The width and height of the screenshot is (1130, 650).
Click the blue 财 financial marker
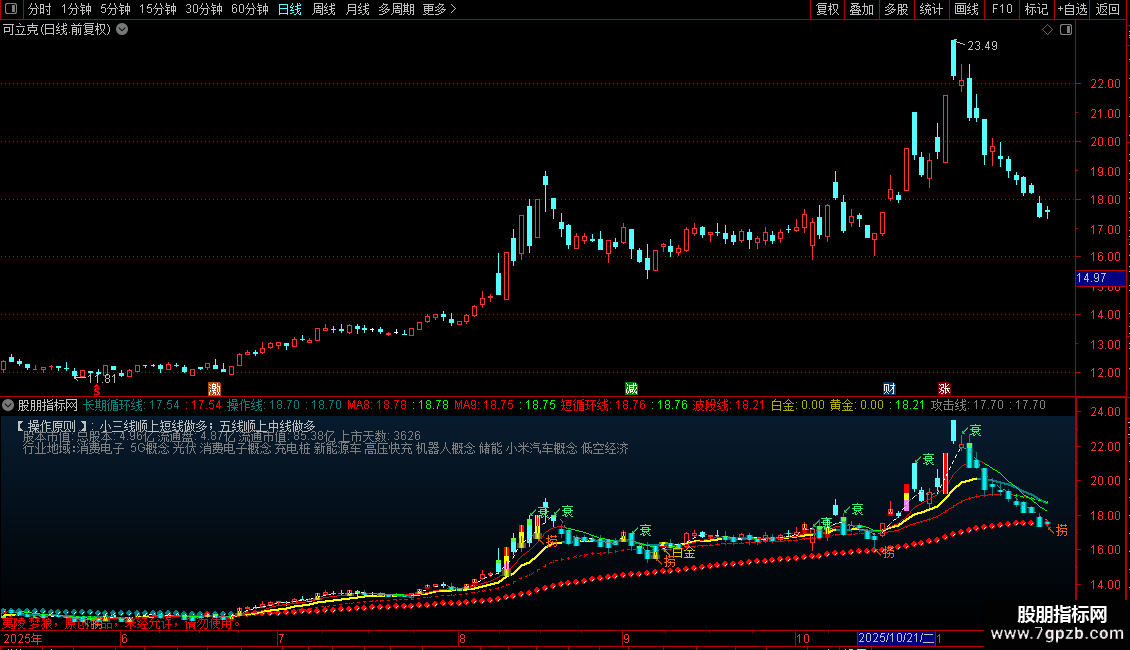click(x=889, y=389)
